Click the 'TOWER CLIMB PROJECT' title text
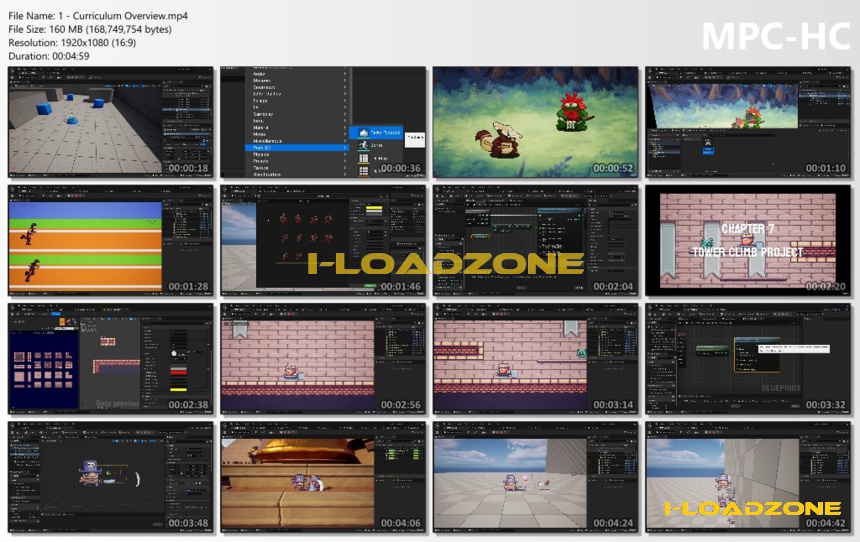Image resolution: width=860 pixels, height=542 pixels. (748, 252)
